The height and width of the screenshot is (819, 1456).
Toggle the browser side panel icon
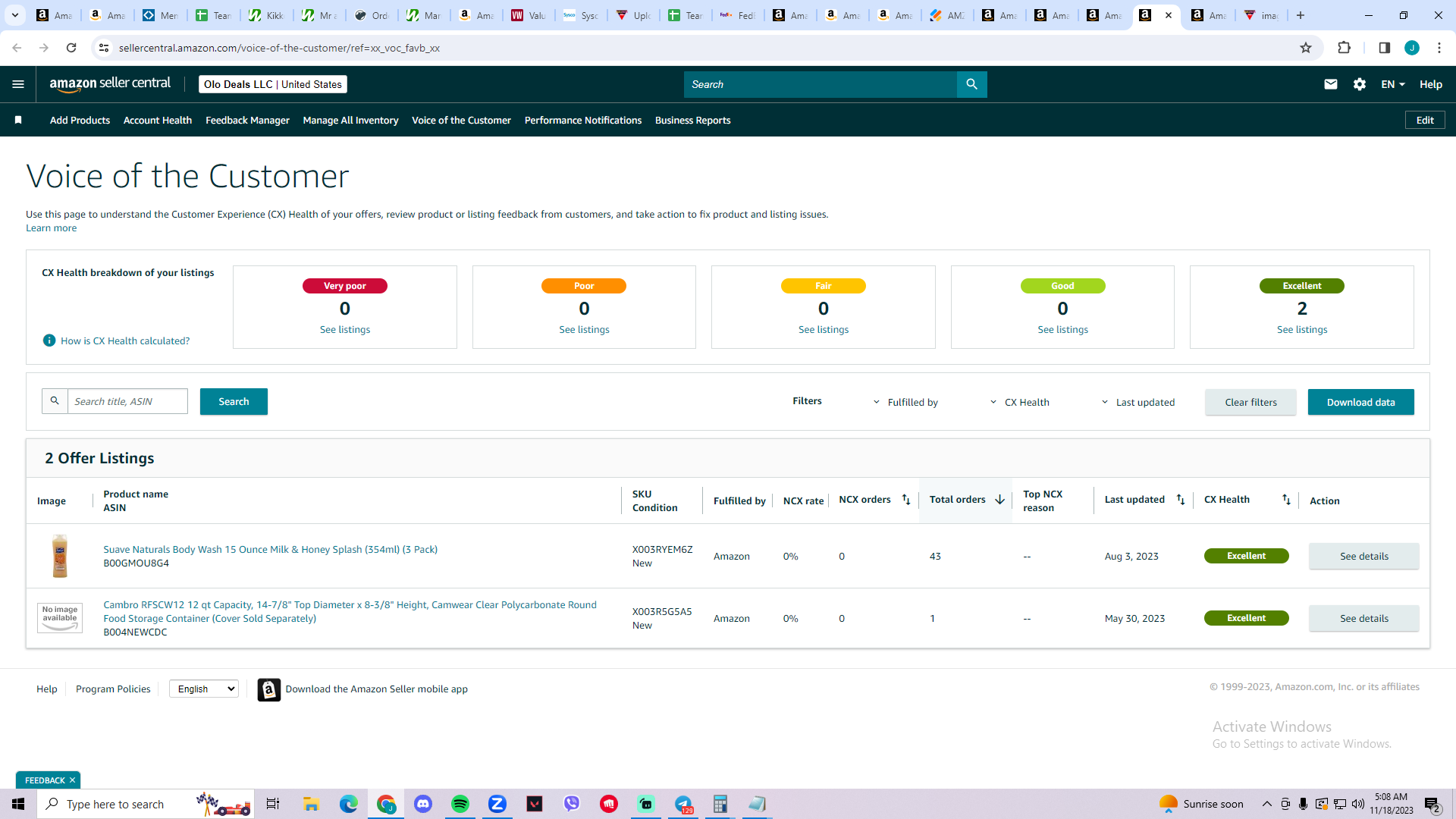click(1384, 48)
